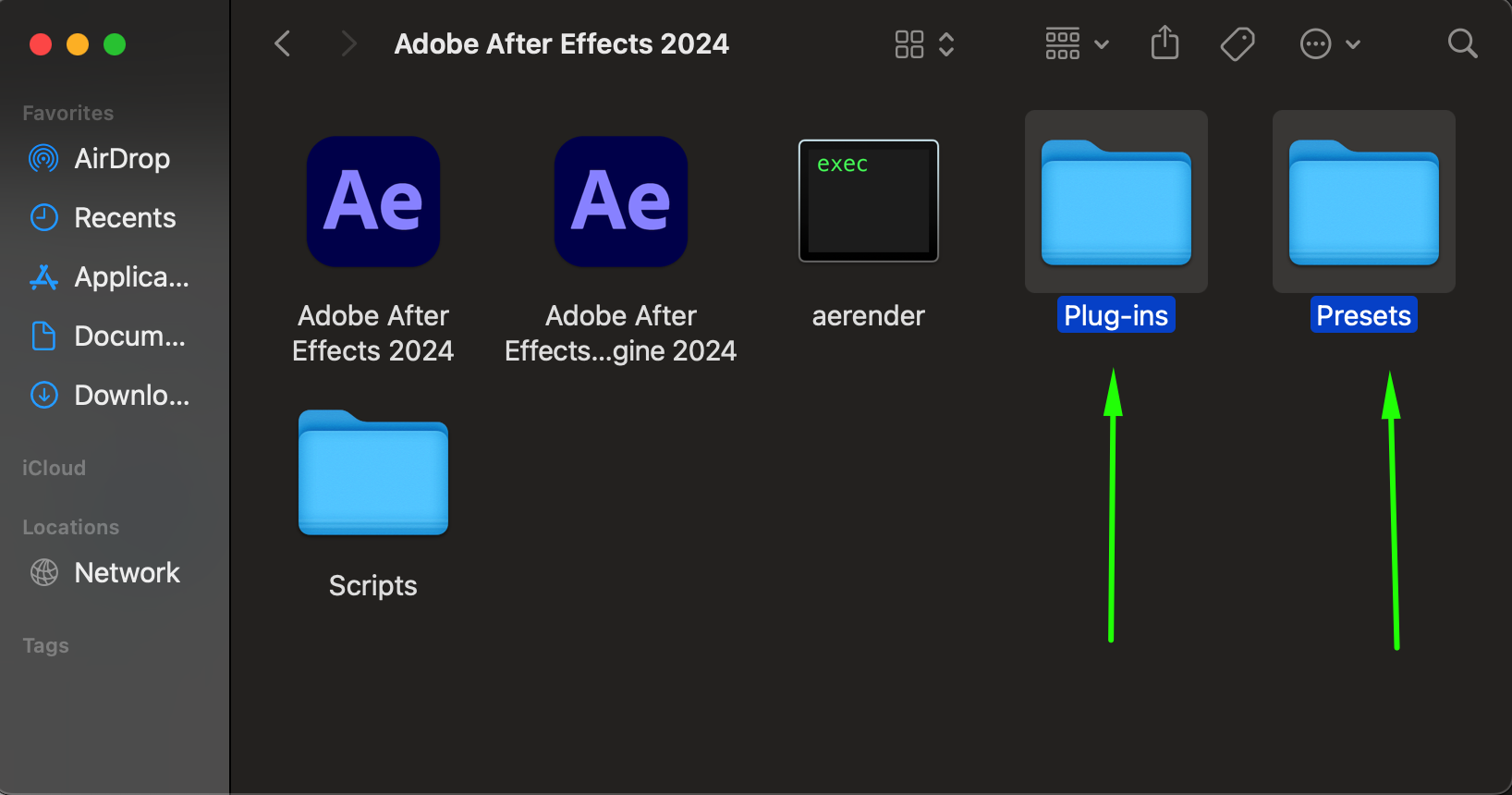Select the Scripts folder
Viewport: 1512px width, 795px height.
373,473
